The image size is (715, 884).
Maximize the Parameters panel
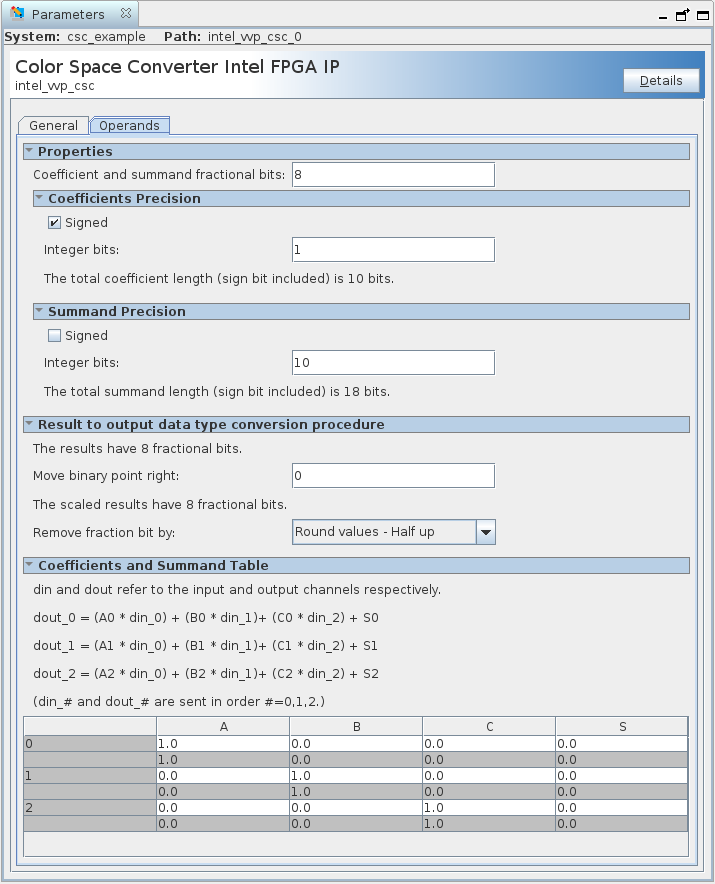click(x=703, y=15)
